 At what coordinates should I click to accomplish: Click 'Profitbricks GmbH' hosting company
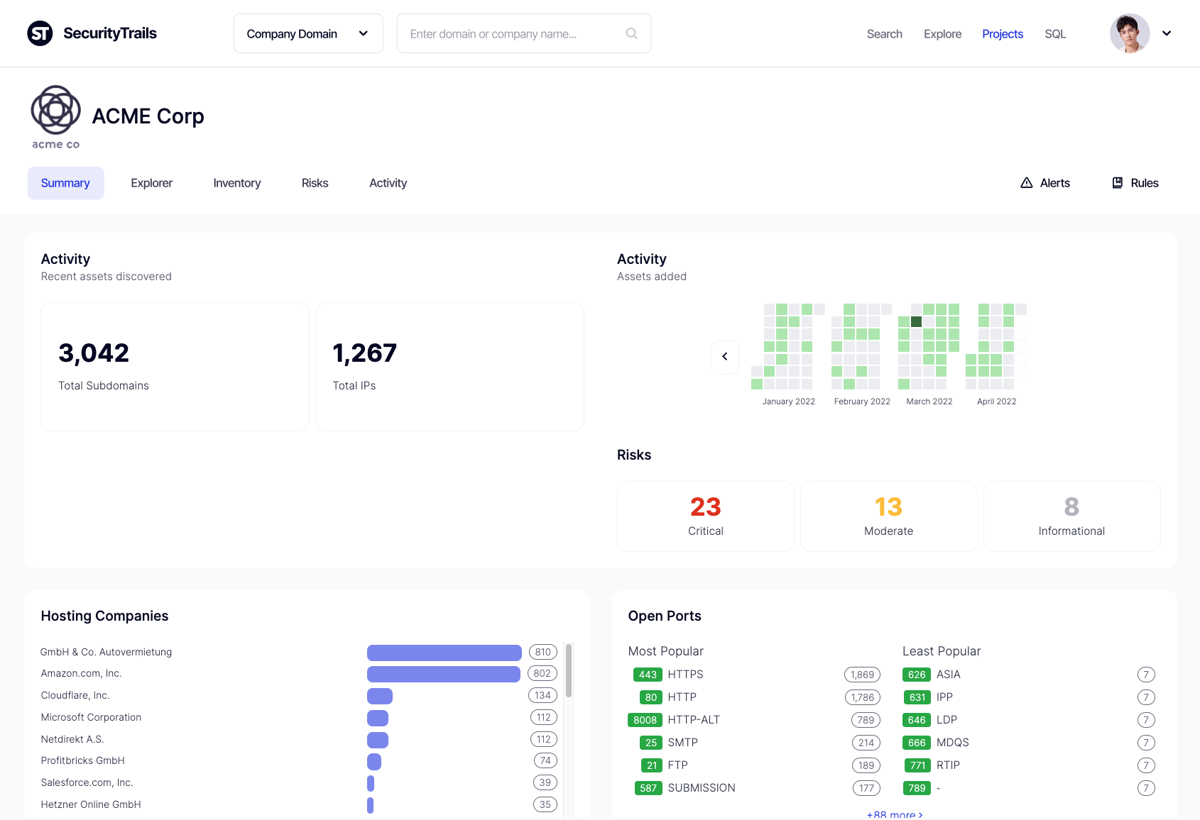[x=83, y=761]
